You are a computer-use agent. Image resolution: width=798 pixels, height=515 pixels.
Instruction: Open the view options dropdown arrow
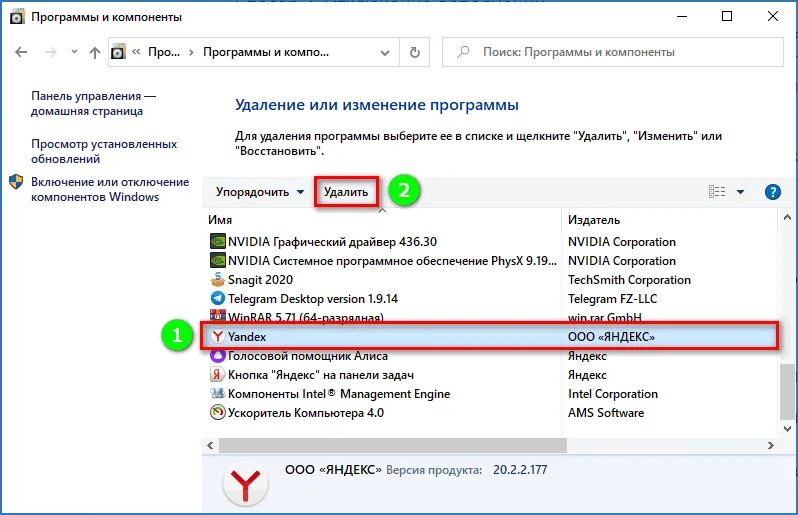pos(740,192)
